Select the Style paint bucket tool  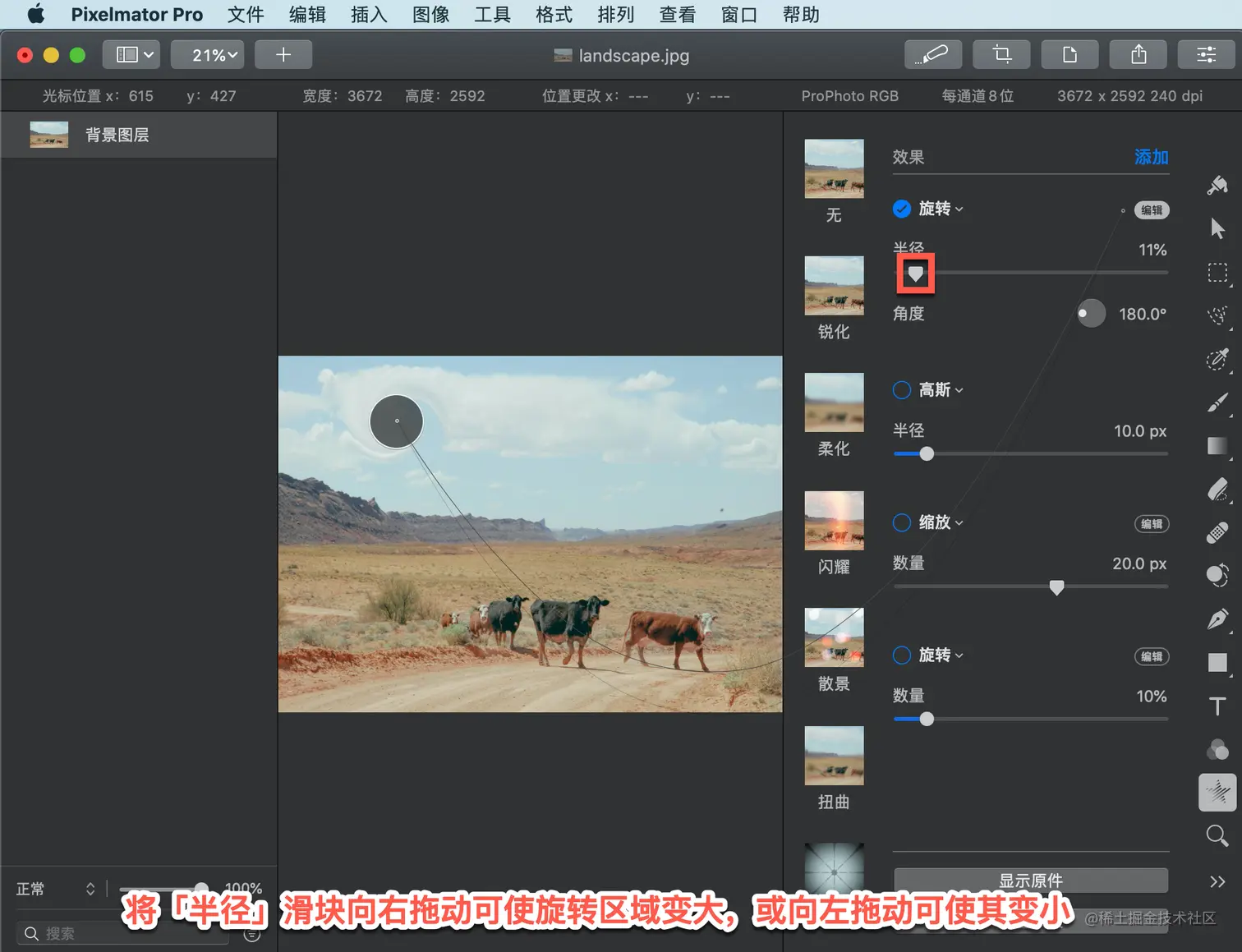point(1217,185)
